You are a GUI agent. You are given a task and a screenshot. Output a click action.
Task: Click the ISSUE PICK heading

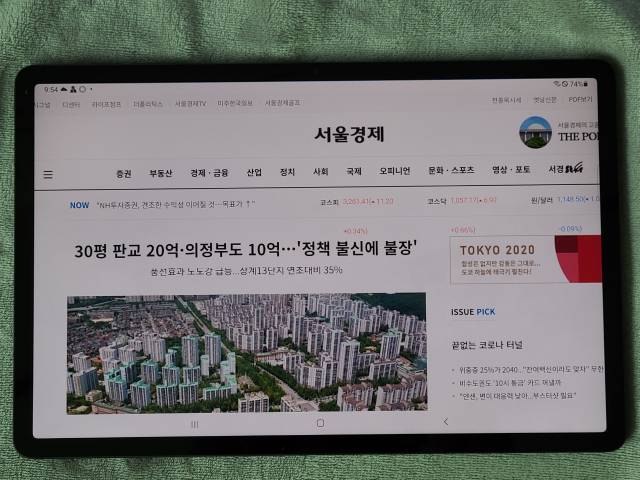point(473,312)
